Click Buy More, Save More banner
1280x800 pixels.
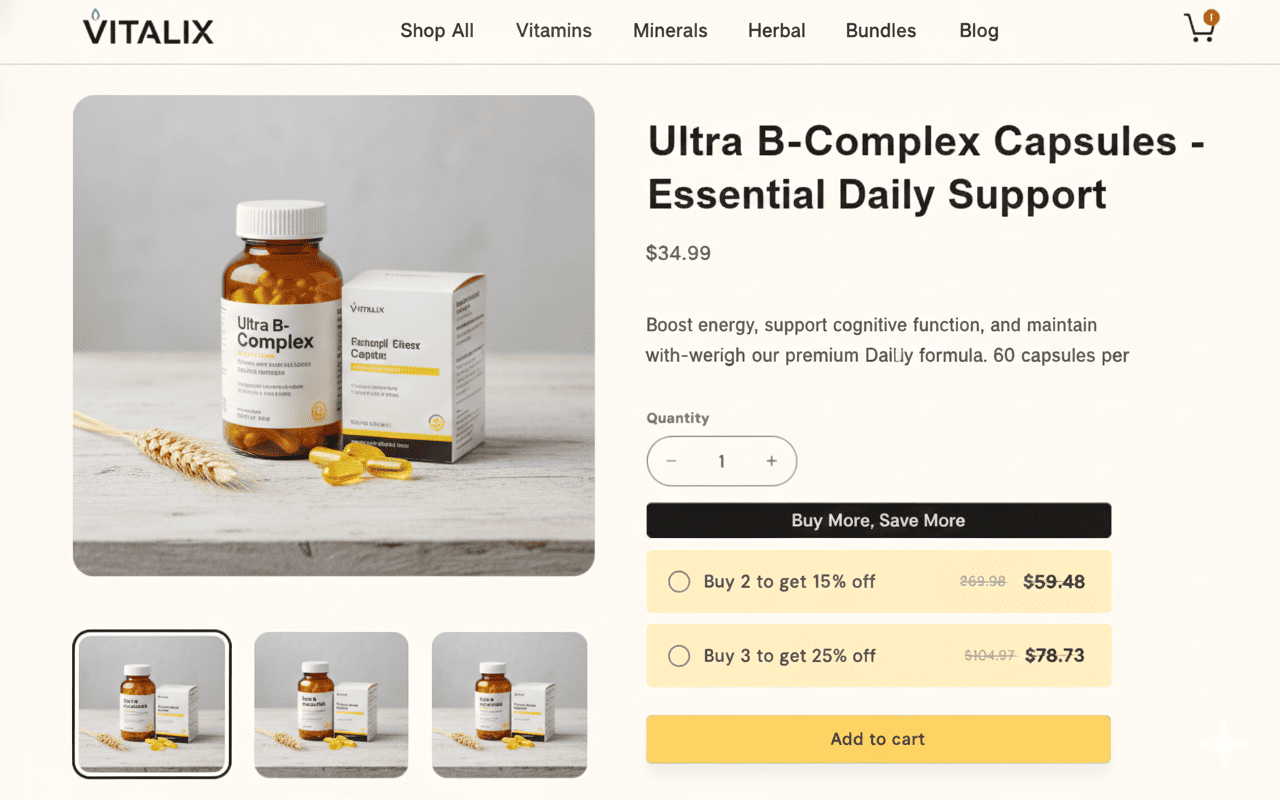(x=878, y=520)
